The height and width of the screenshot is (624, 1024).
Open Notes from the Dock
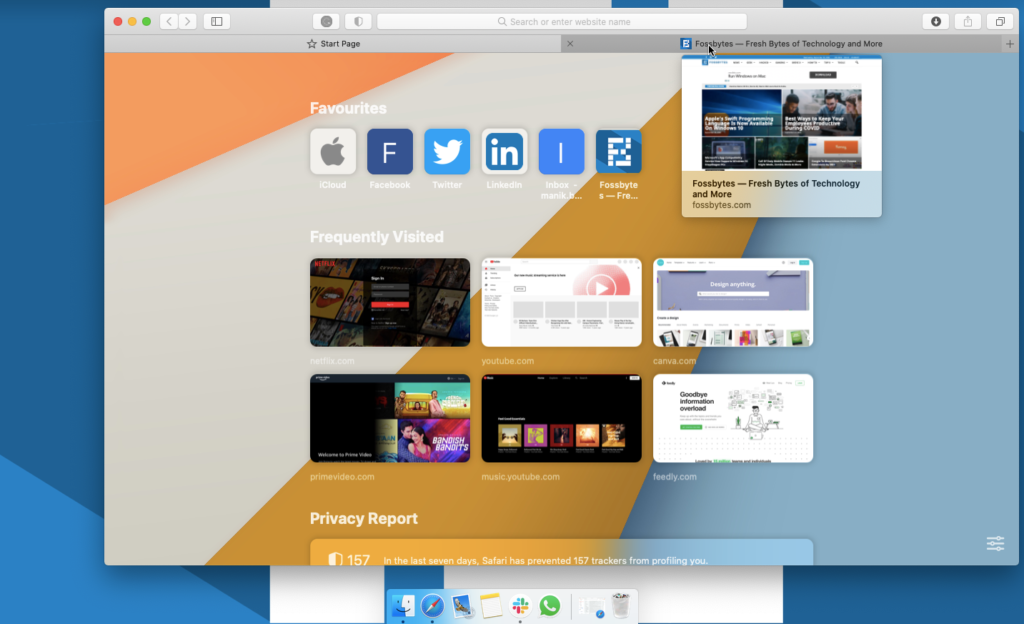[x=491, y=606]
